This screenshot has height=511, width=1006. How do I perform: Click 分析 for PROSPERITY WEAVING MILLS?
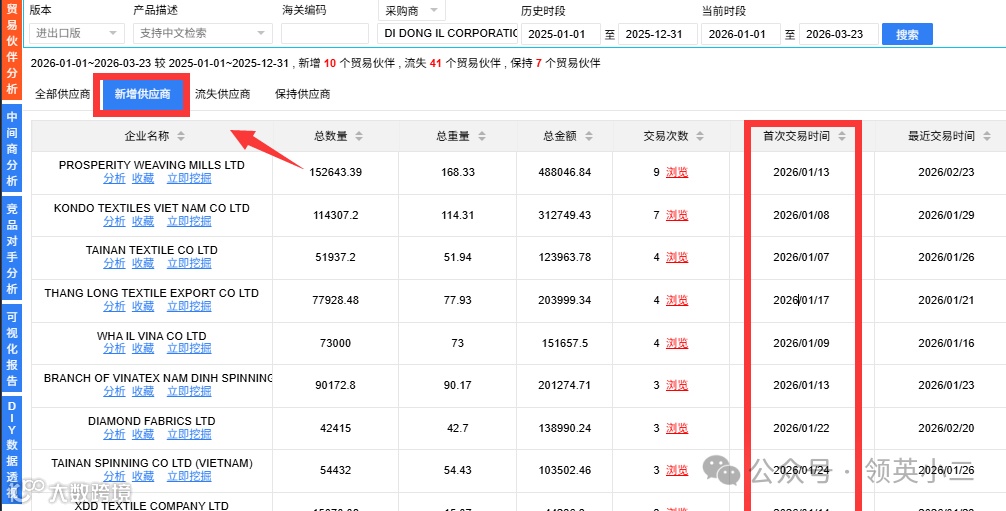114,178
